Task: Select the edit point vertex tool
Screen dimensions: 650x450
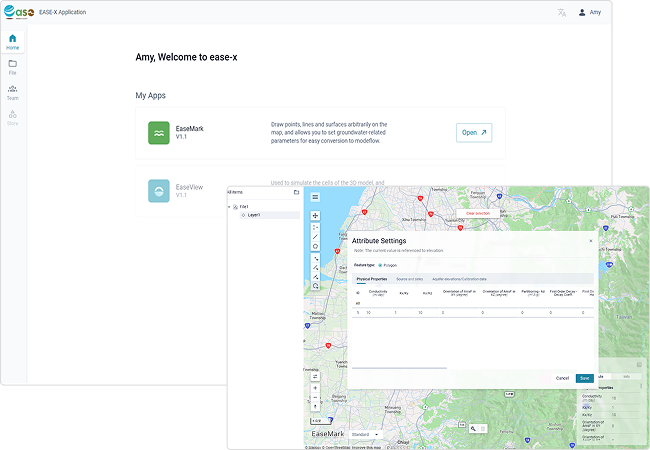Action: tap(315, 258)
